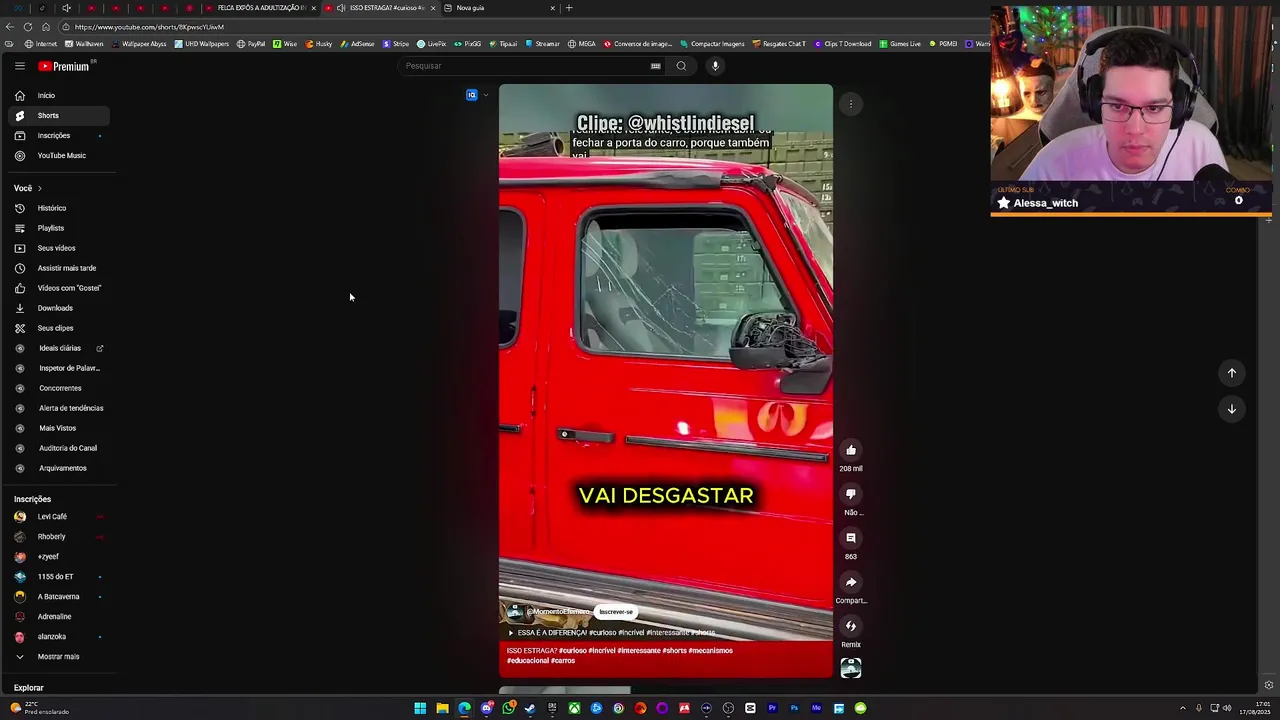Screen dimensions: 1280x720
Task: Expand the Você section chevron
Action: (x=39, y=188)
